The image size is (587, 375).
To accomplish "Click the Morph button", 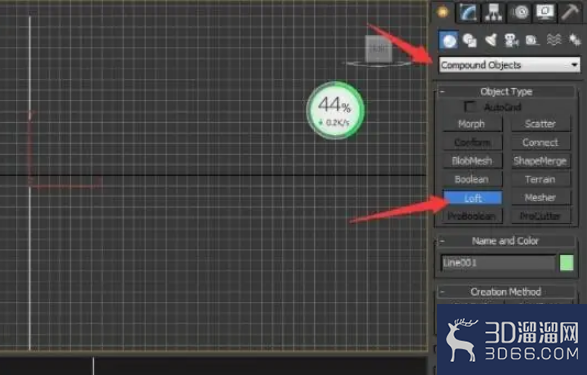I will click(472, 124).
